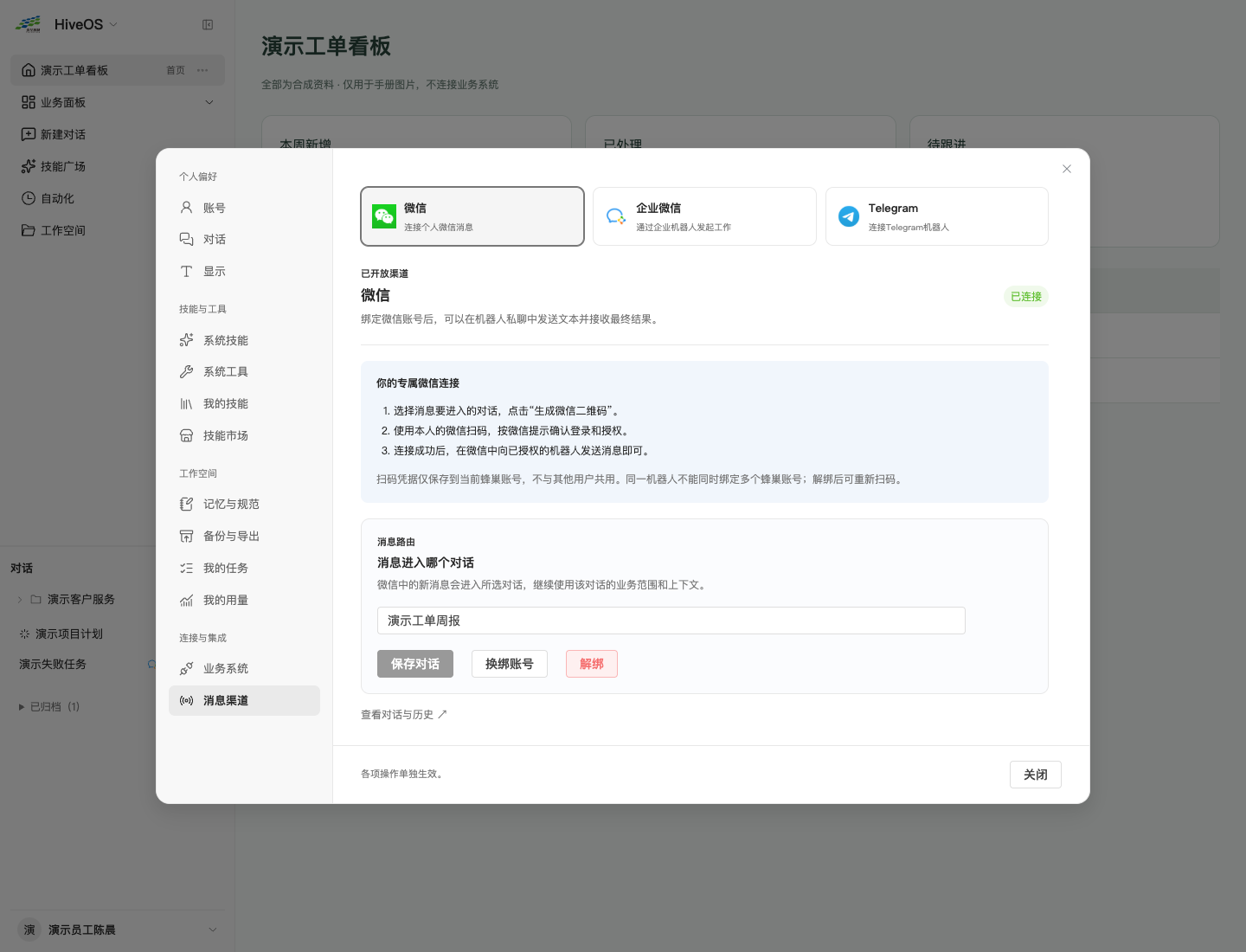
Task: Click the plug icon beside 业务系统
Action: [186, 668]
